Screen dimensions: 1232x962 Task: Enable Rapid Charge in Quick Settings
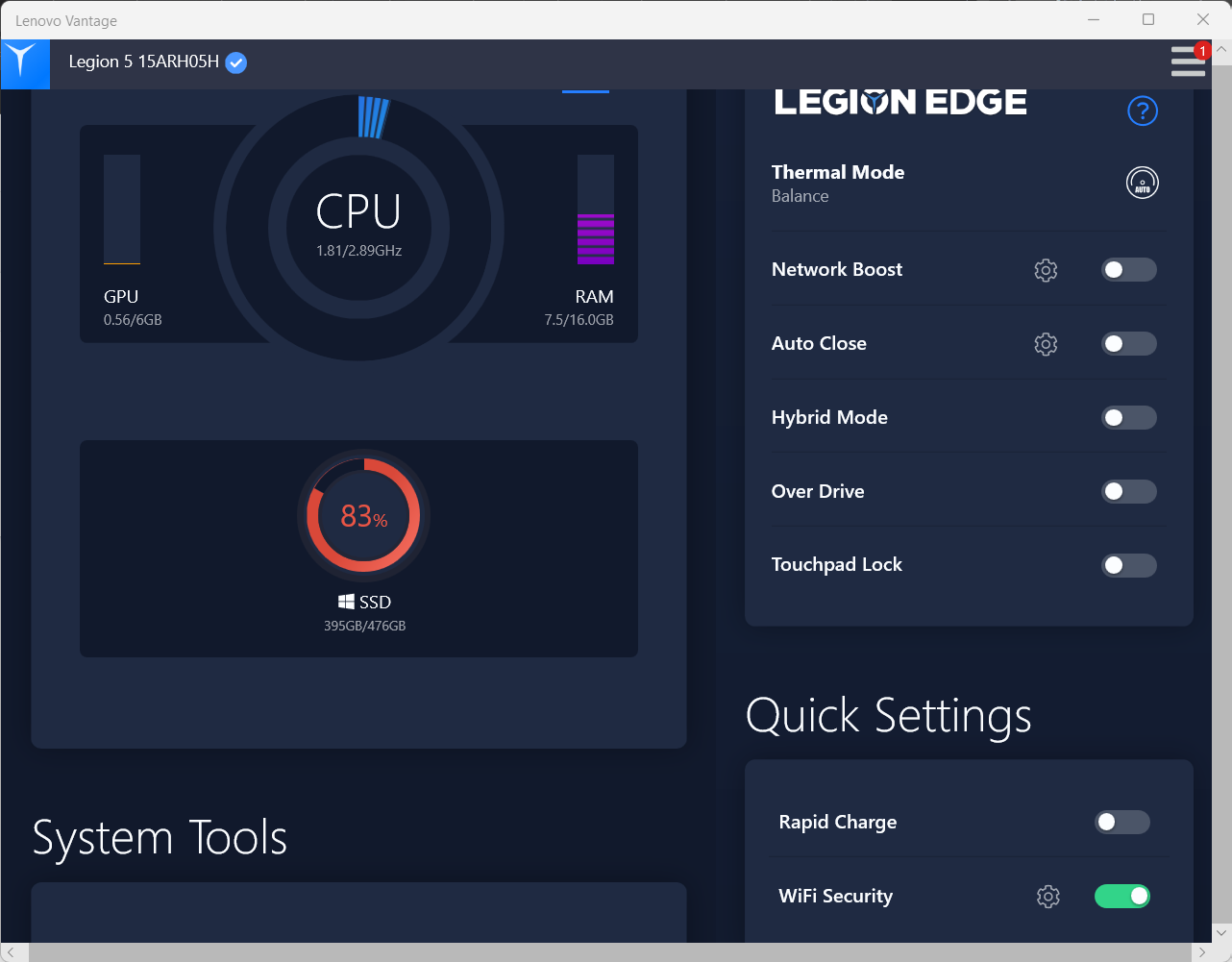click(1122, 823)
